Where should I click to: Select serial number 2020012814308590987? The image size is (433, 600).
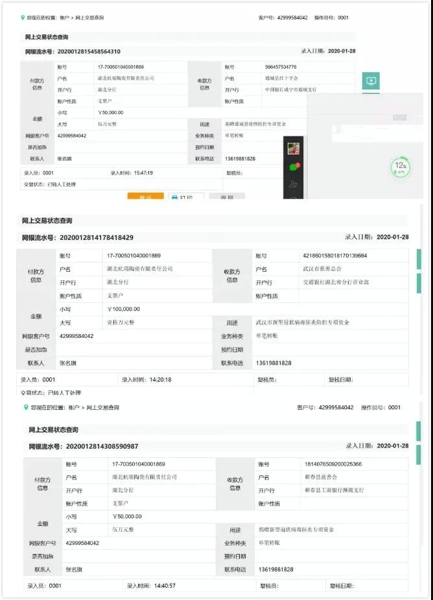102,446
